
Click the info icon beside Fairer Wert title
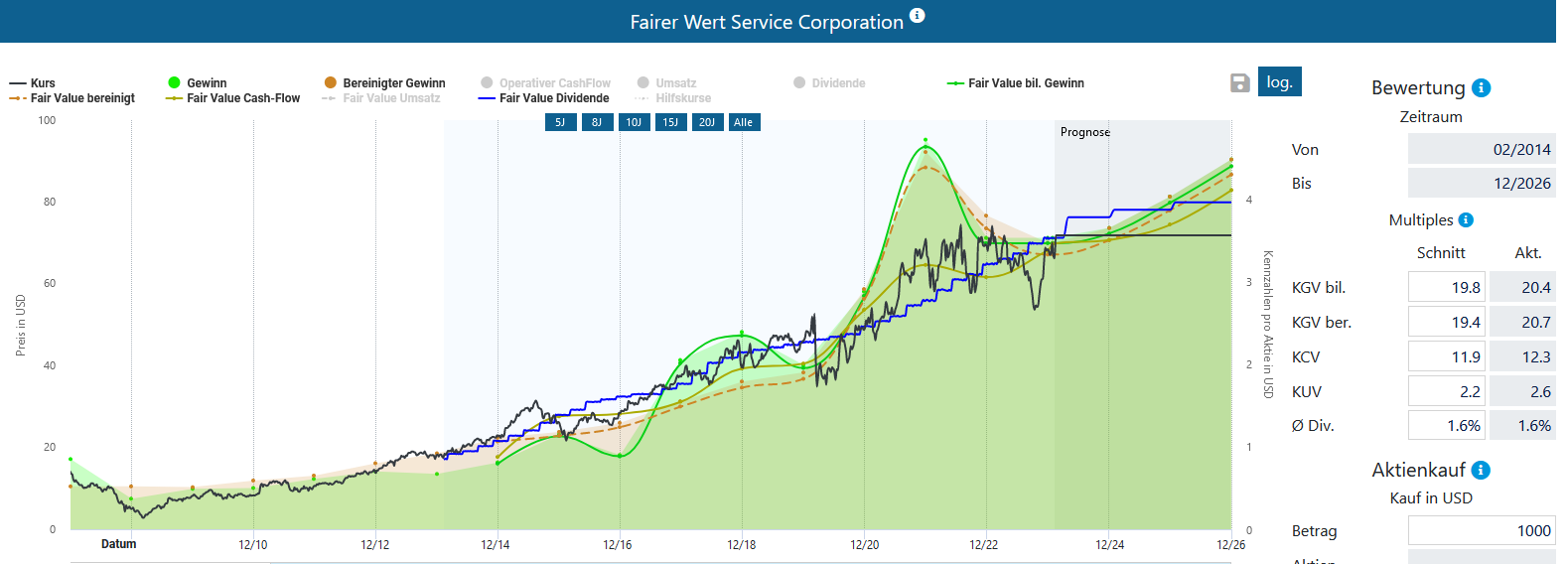click(918, 15)
